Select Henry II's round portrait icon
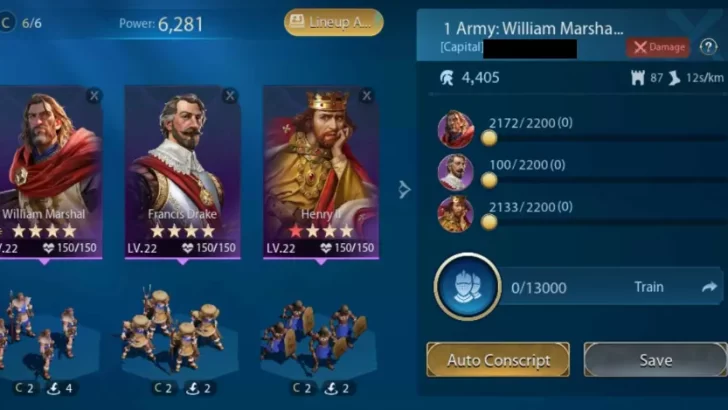The image size is (728, 410). point(455,214)
